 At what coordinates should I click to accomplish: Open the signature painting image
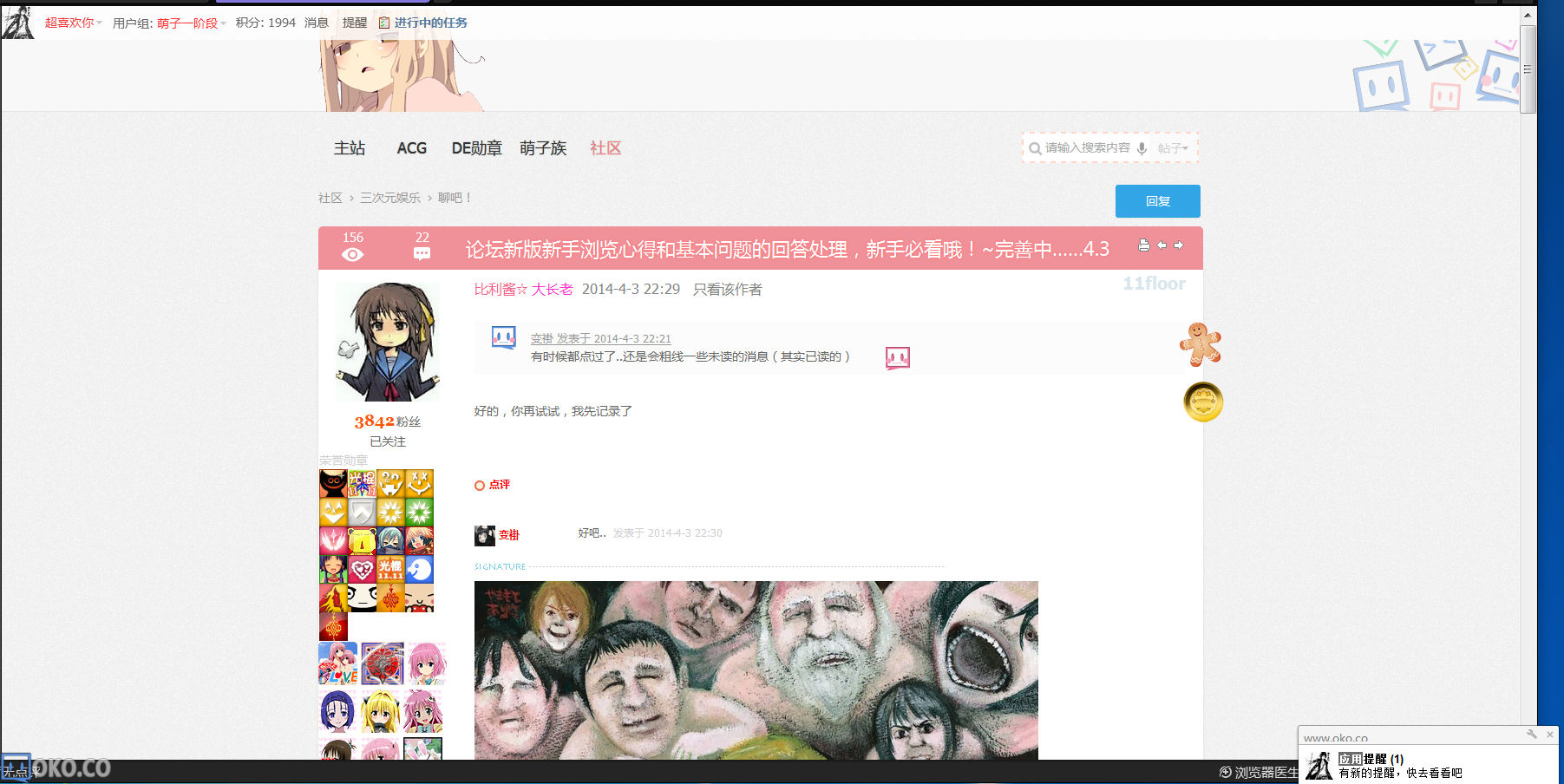(756, 670)
